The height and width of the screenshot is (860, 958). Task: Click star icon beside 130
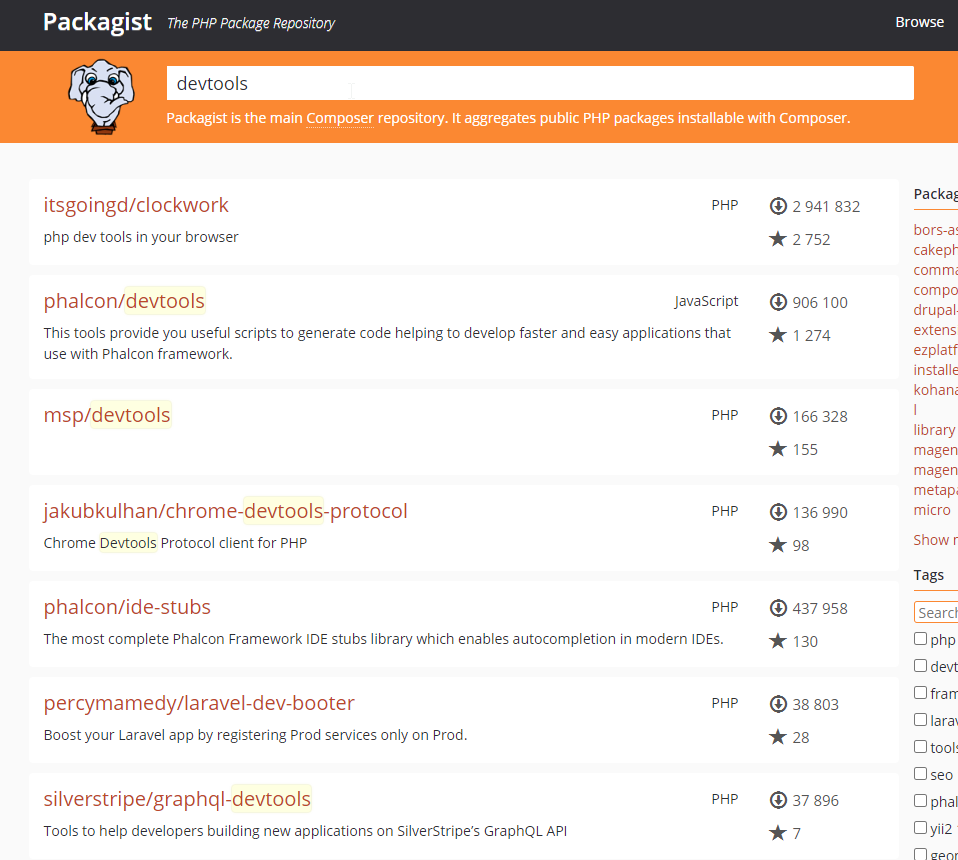[x=778, y=641]
